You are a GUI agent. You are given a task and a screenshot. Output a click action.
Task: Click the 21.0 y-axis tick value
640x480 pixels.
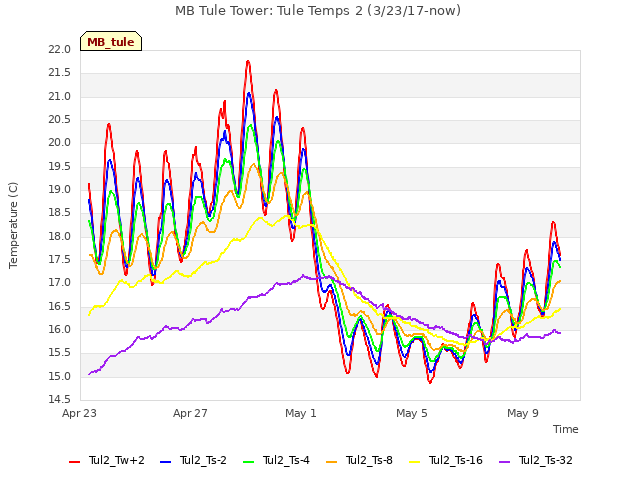click(x=60, y=97)
